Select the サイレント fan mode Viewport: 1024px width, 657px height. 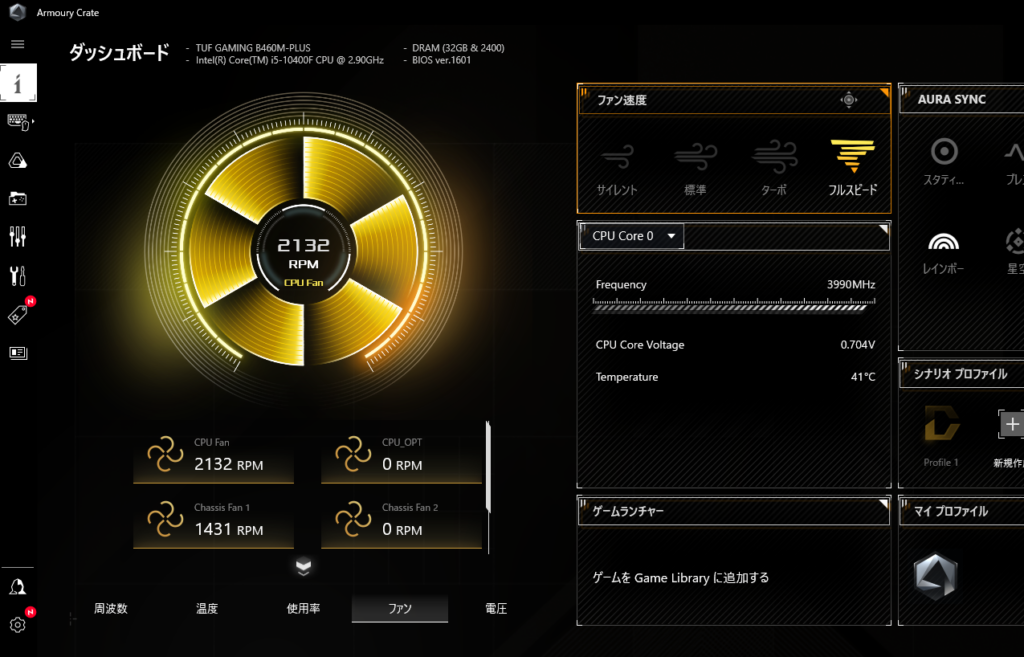pos(617,168)
